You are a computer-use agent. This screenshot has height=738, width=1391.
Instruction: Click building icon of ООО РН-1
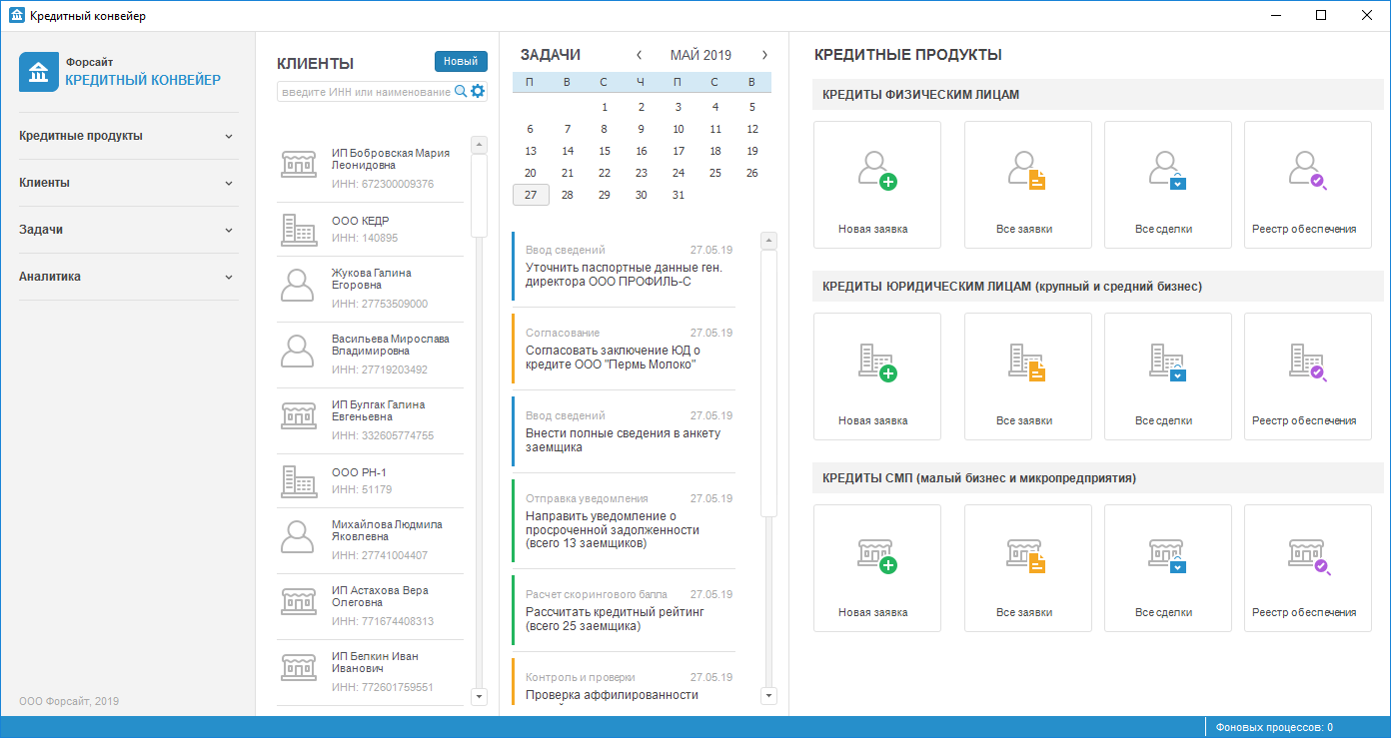click(298, 481)
